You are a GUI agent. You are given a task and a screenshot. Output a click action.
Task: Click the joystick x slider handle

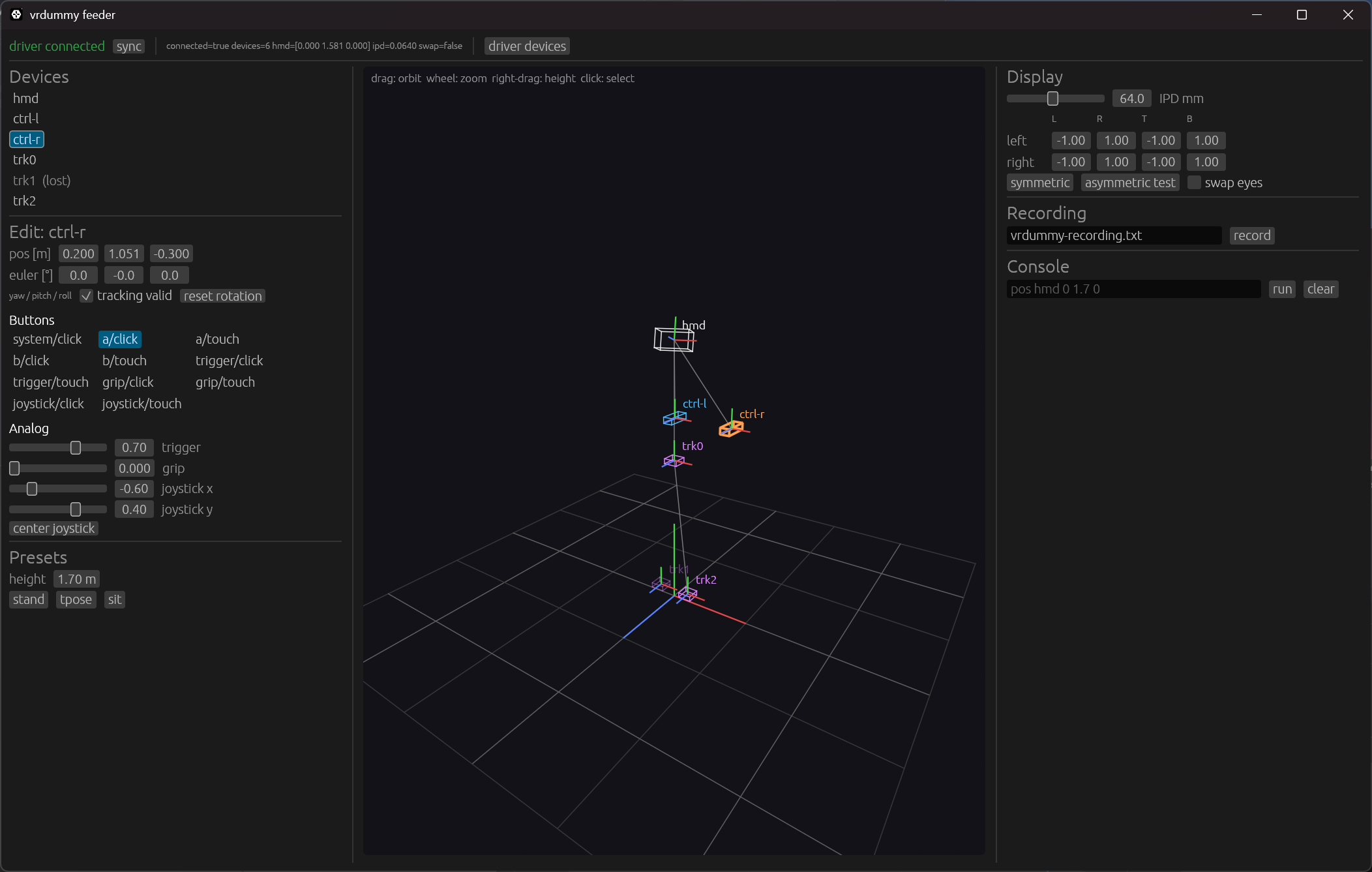pyautogui.click(x=32, y=489)
